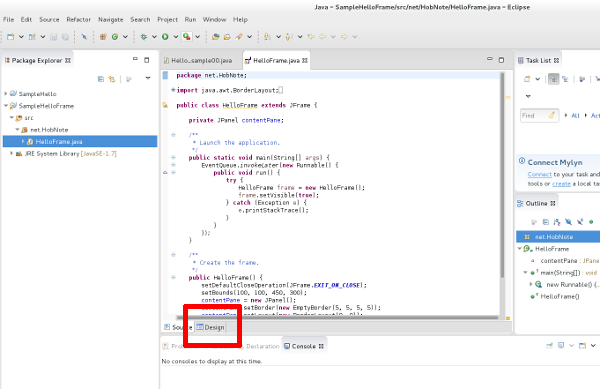The image size is (600, 389).
Task: Click Display Selected Console monitor icon
Action: [561, 345]
